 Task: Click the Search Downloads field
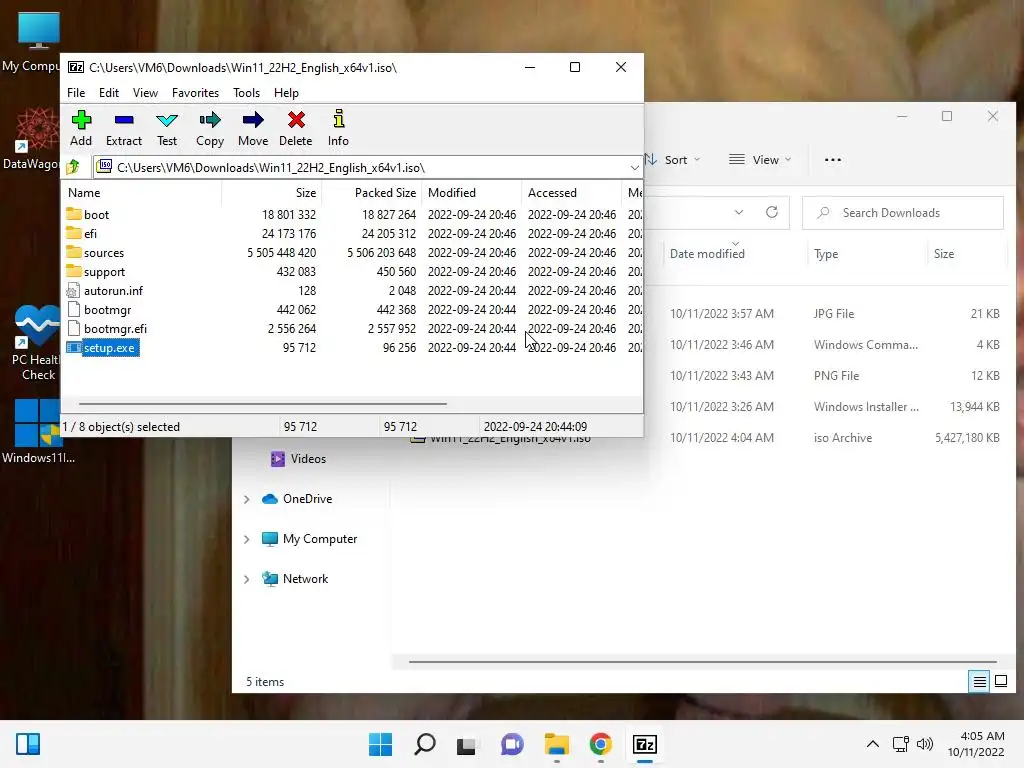903,213
